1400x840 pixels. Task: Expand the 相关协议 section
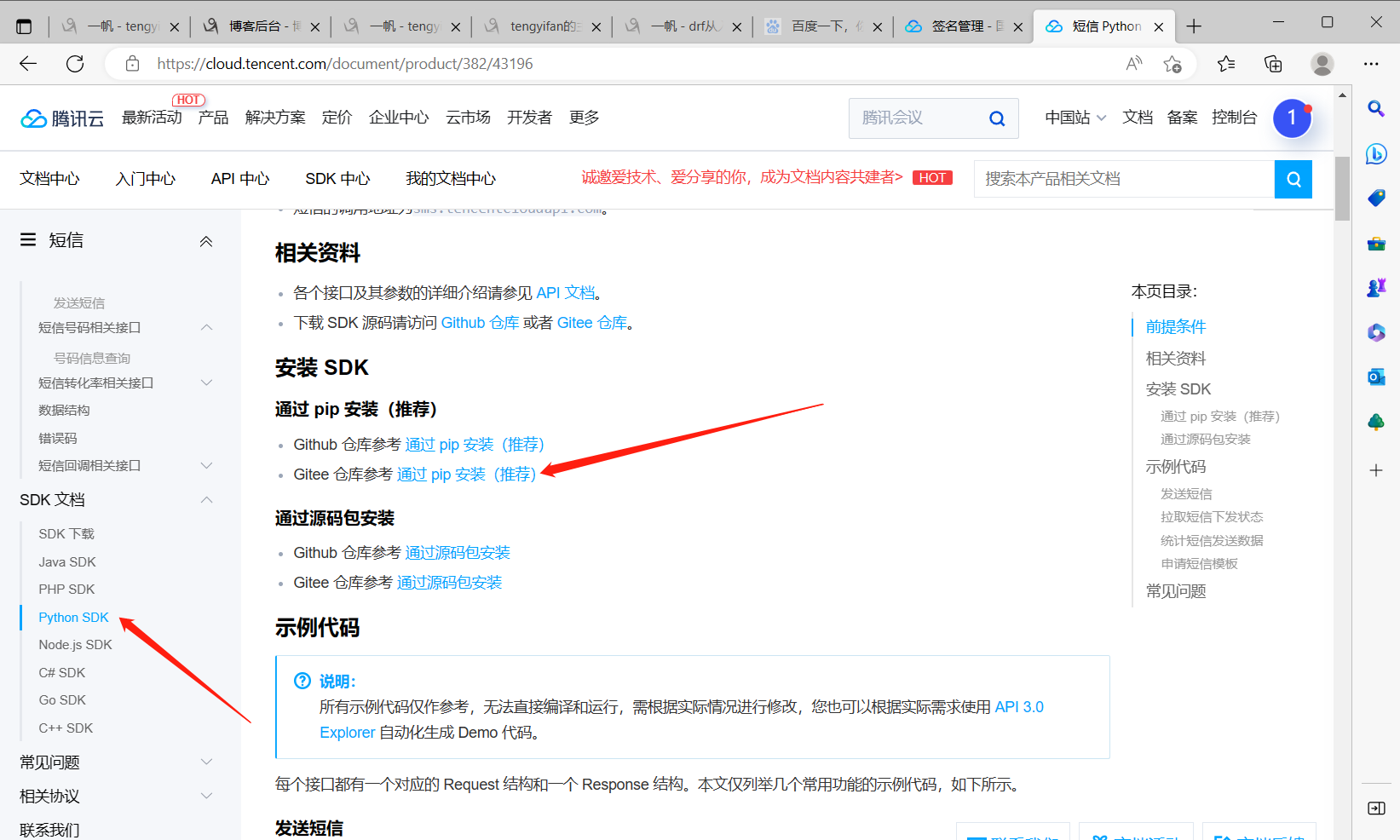click(207, 796)
